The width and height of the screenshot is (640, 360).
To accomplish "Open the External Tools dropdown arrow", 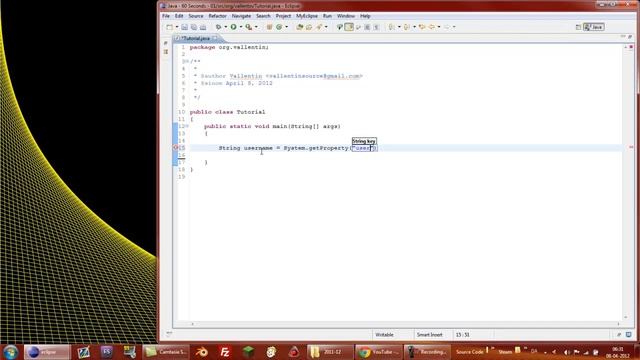I will pos(256,27).
